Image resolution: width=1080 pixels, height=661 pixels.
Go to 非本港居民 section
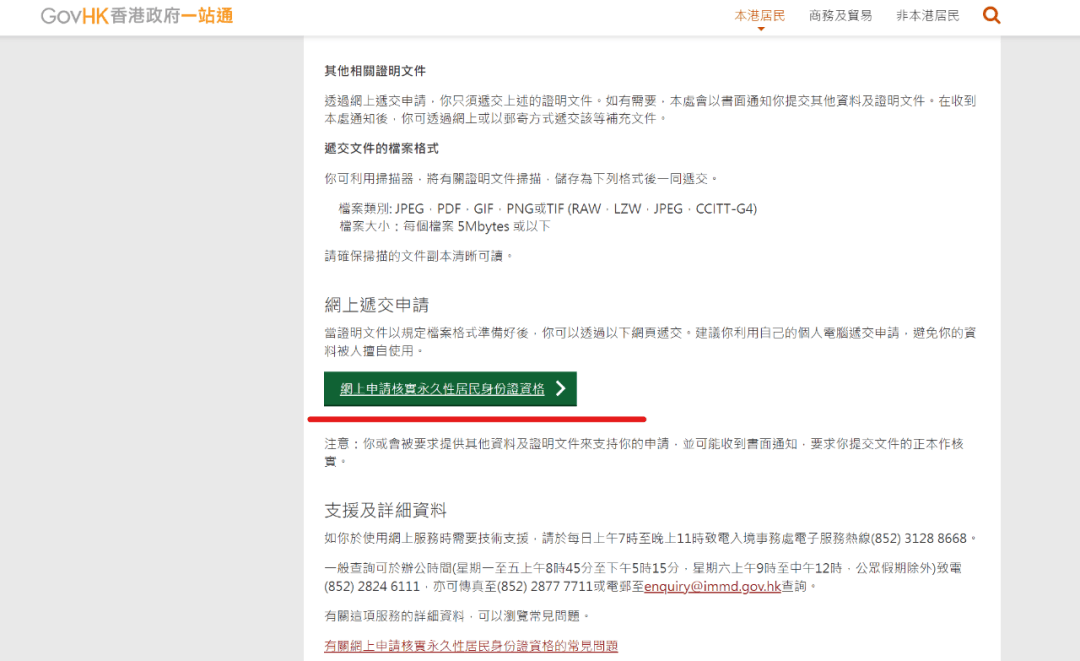pos(927,16)
